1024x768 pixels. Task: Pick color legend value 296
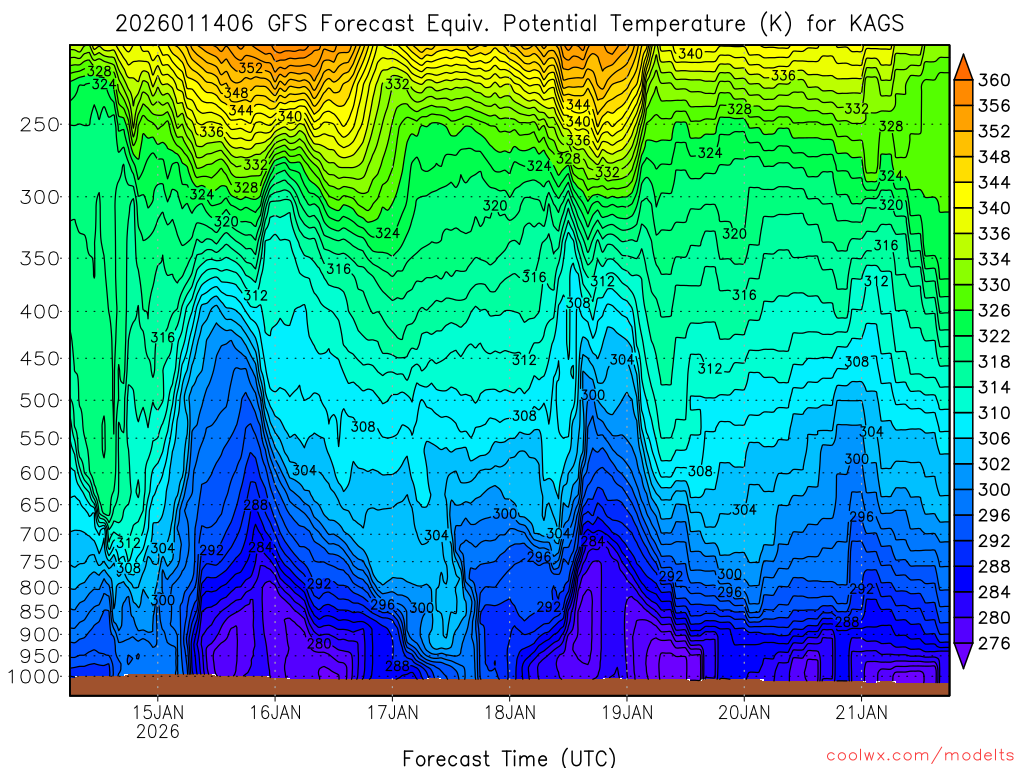[994, 515]
